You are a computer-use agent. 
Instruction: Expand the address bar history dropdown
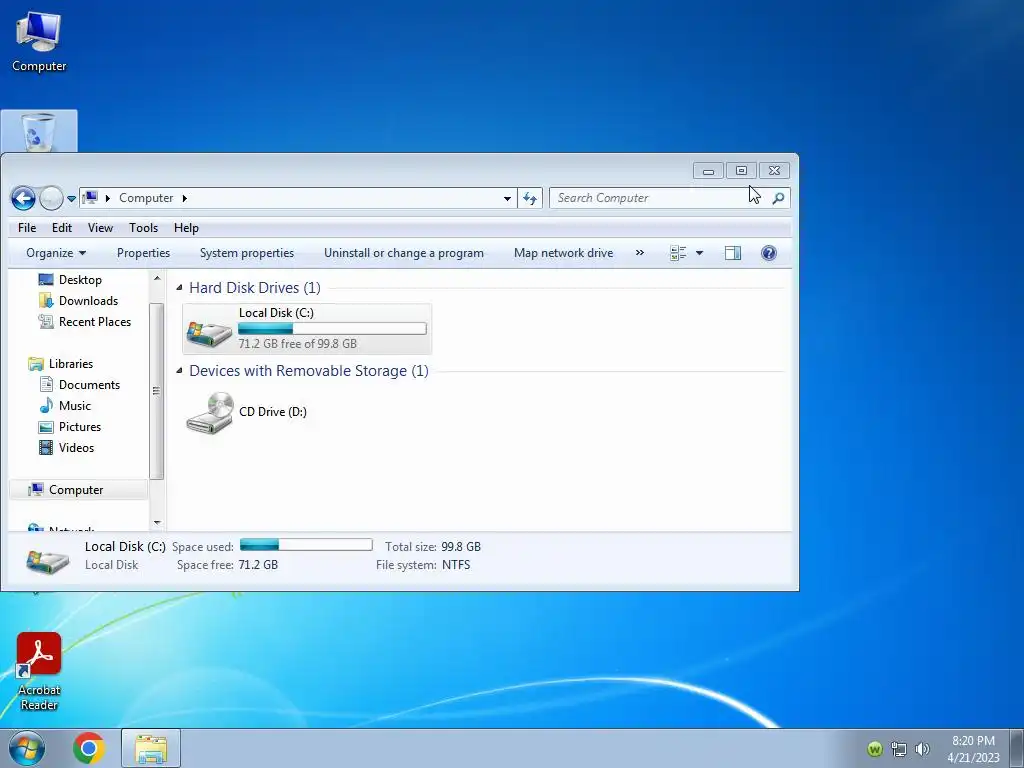click(507, 199)
